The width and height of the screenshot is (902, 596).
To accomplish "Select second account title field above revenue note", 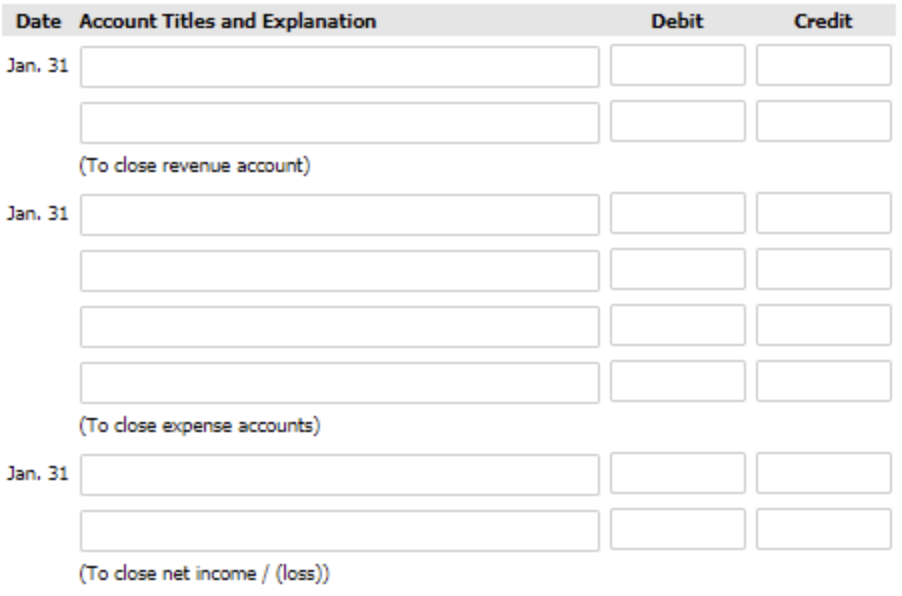I will pos(340,121).
